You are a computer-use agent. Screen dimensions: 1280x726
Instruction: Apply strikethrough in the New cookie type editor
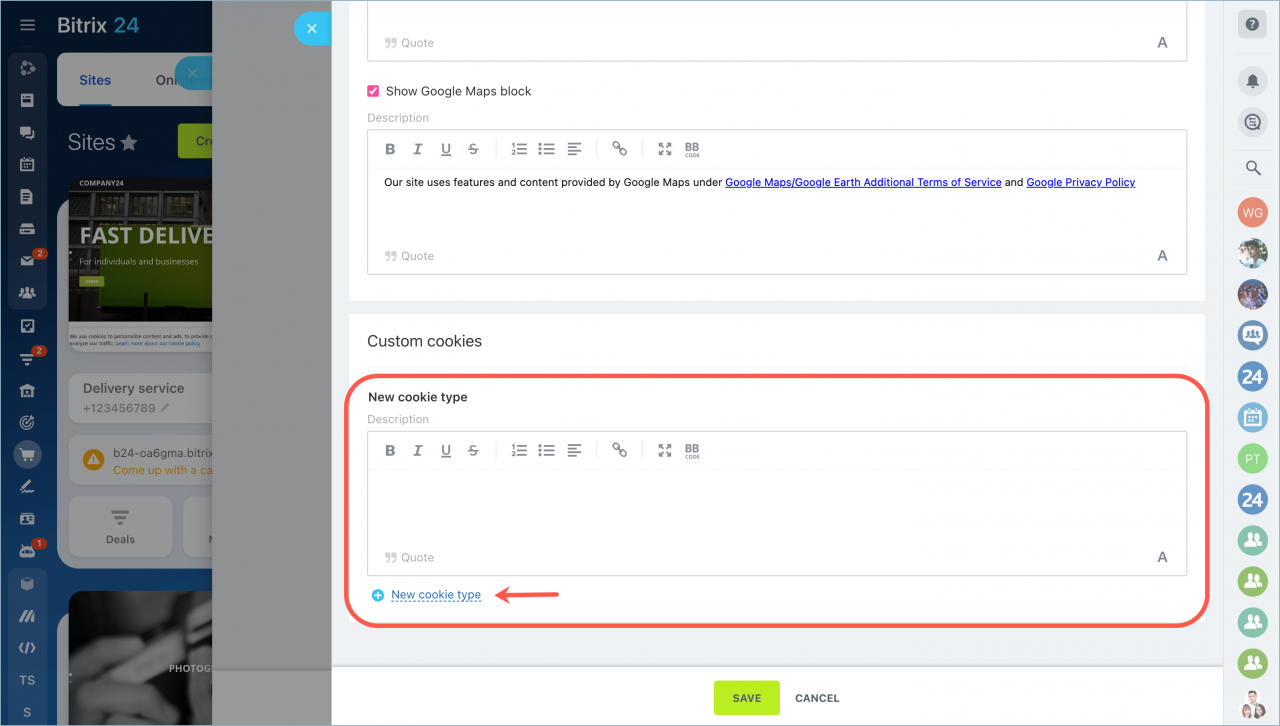tap(473, 451)
